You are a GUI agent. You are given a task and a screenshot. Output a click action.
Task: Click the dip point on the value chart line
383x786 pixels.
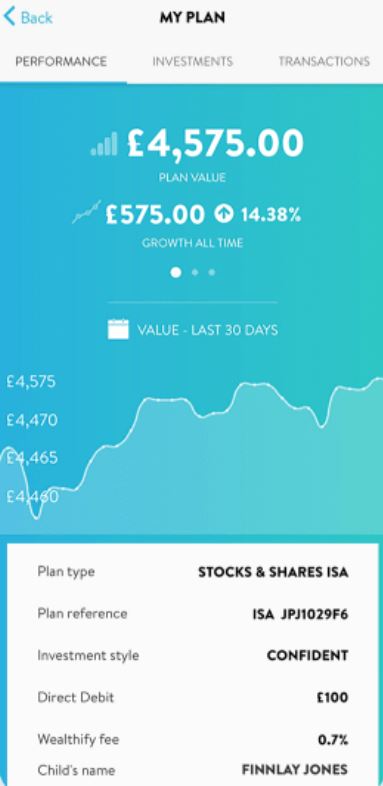pyautogui.click(x=35, y=516)
